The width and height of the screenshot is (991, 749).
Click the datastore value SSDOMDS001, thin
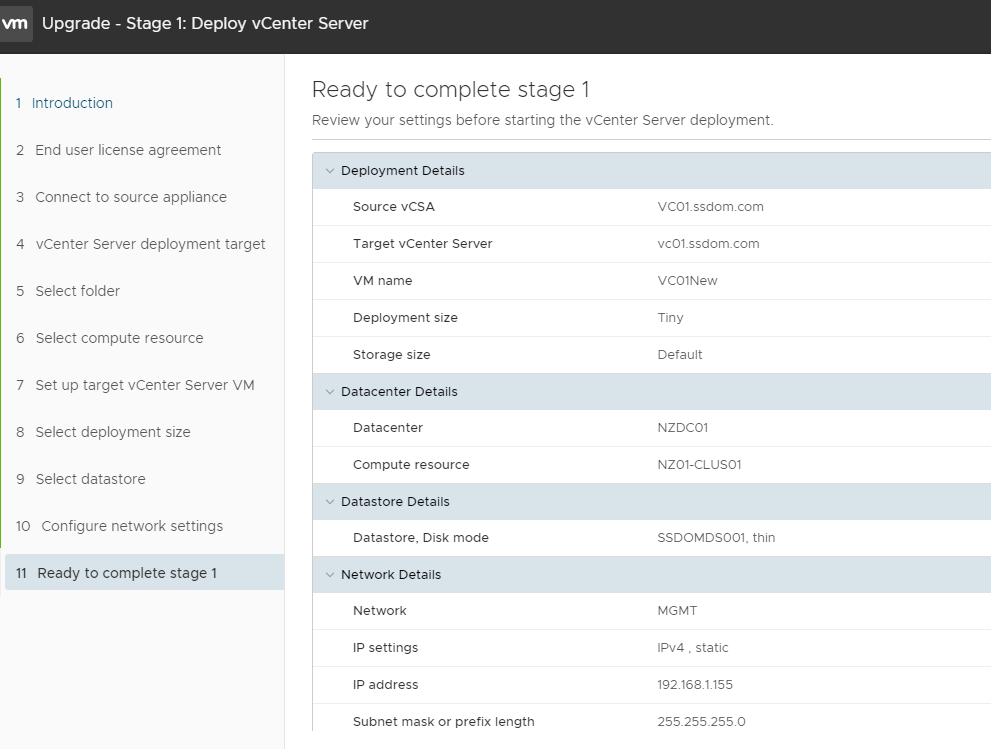pos(716,538)
